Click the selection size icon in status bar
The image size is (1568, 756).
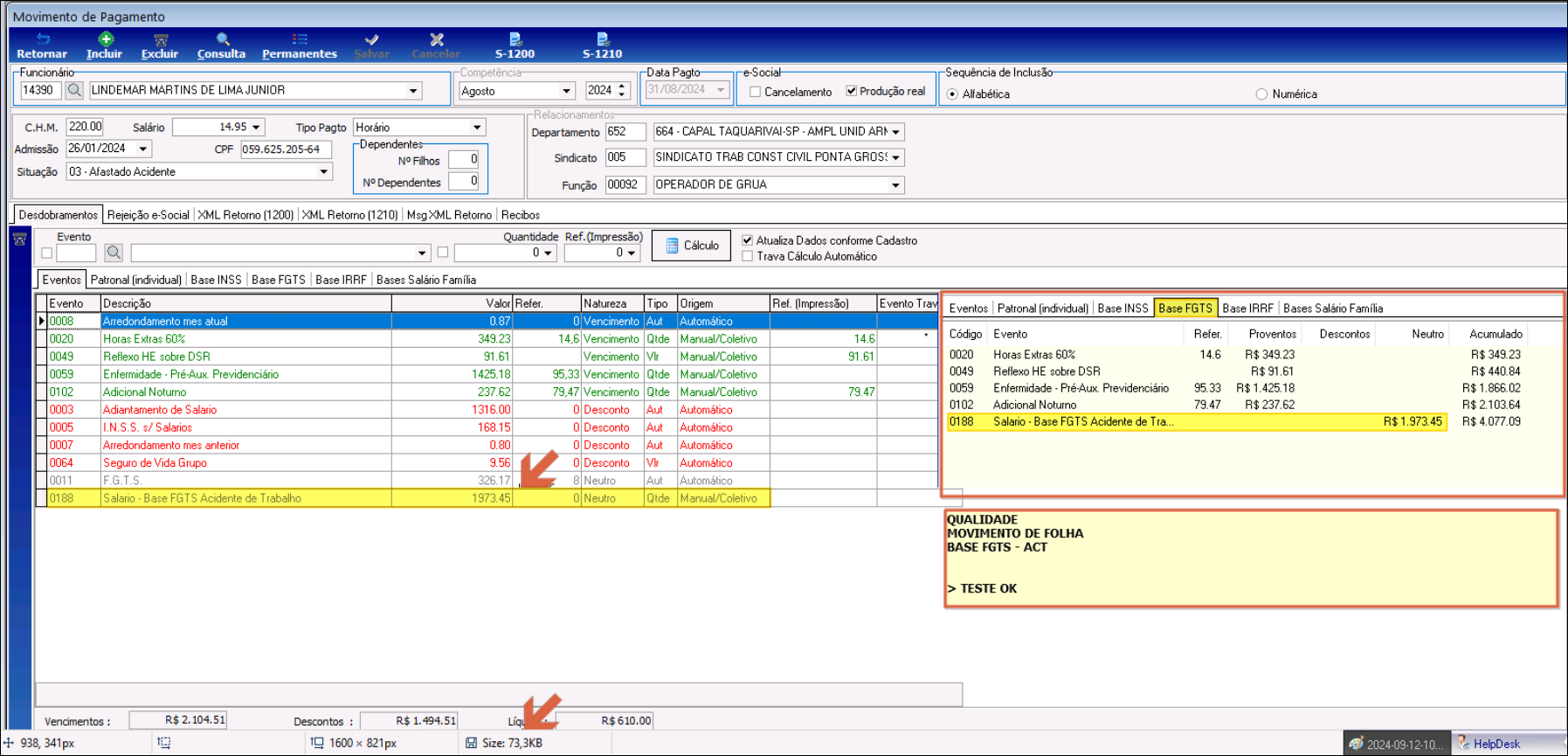pos(164,743)
